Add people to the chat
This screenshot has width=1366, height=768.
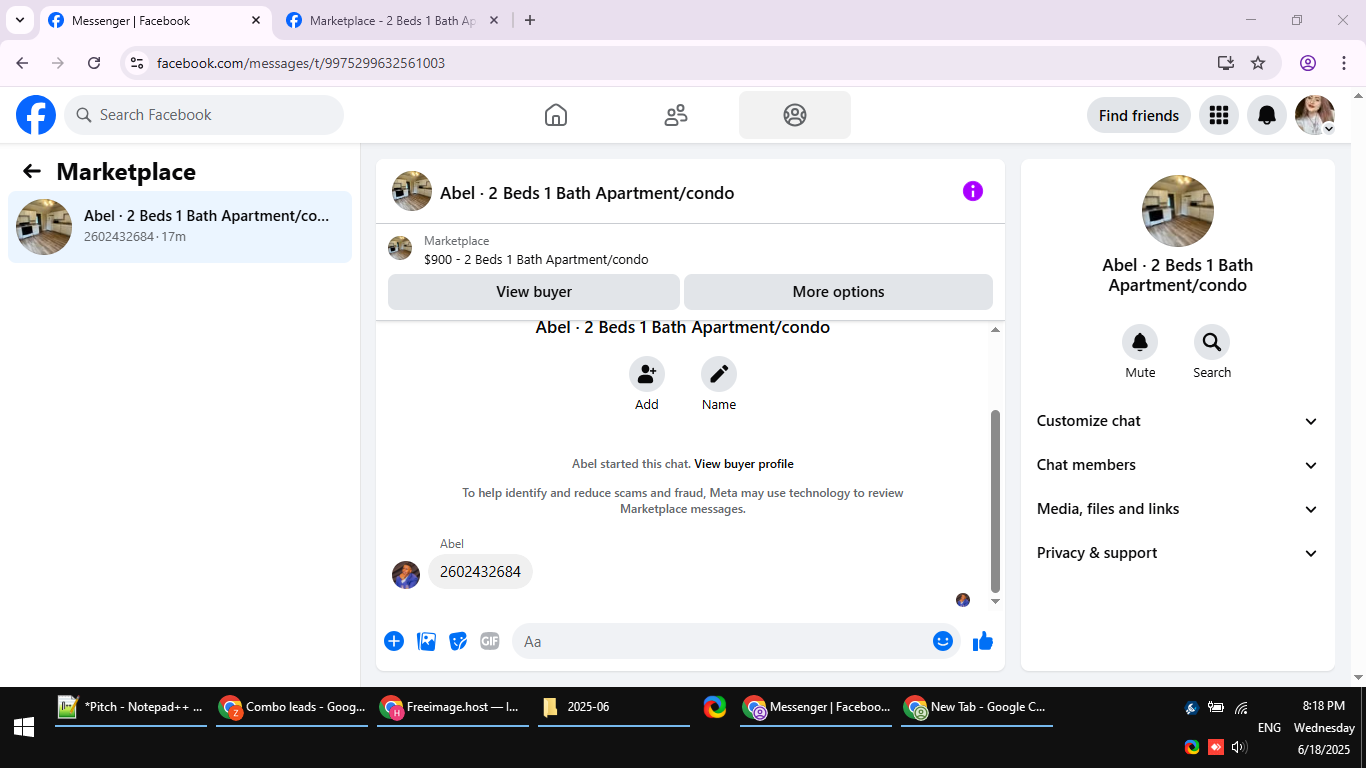[x=647, y=374]
